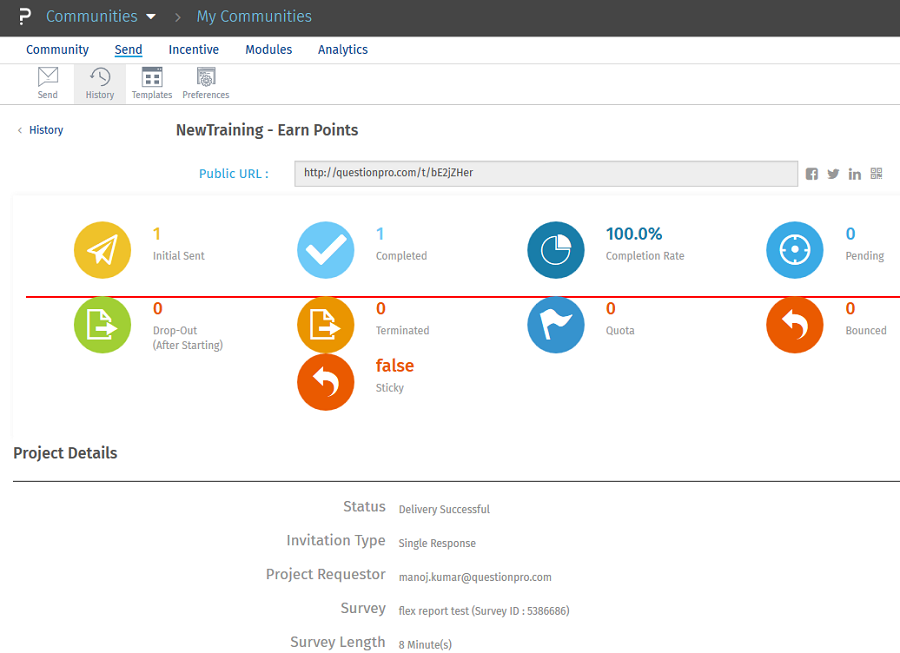
Task: Select the Send tab
Action: click(128, 49)
